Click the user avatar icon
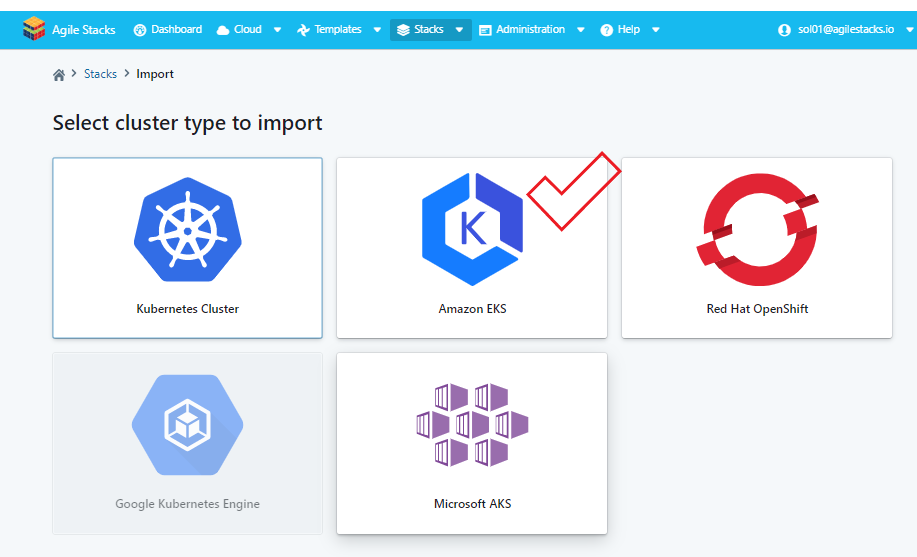917x557 pixels. [784, 30]
